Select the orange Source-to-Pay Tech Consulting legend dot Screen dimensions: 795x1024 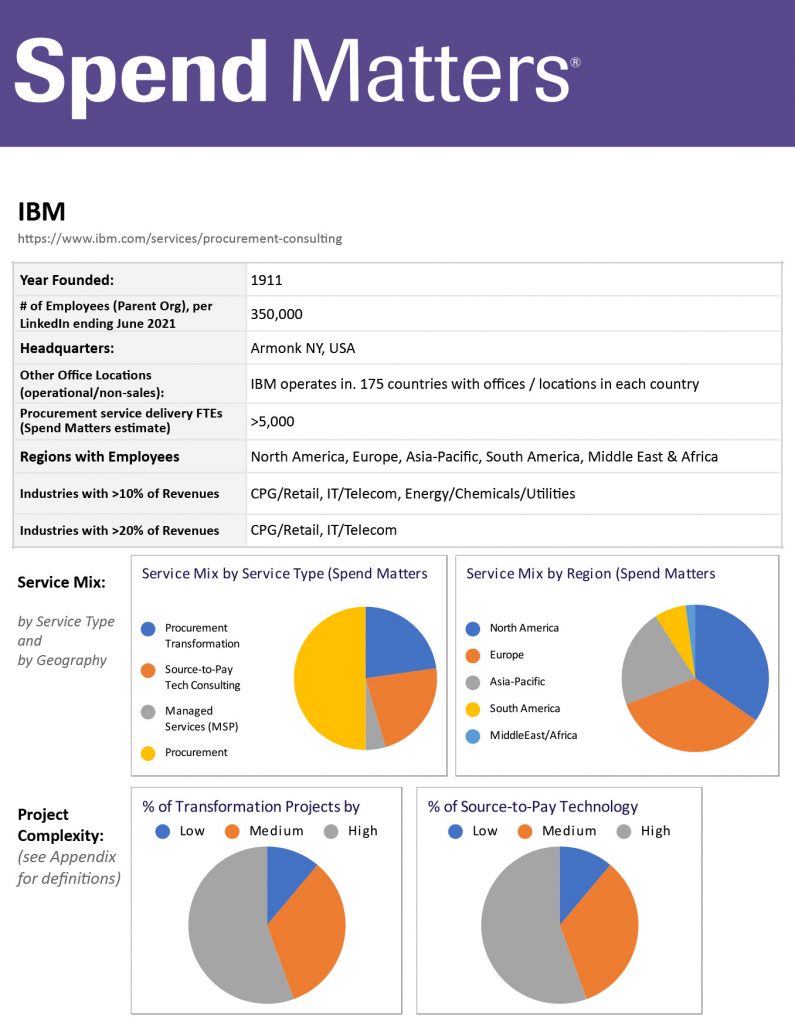click(148, 669)
